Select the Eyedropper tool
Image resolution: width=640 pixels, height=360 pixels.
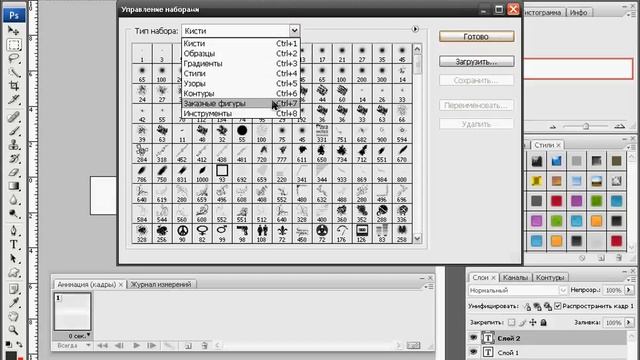click(x=13, y=302)
